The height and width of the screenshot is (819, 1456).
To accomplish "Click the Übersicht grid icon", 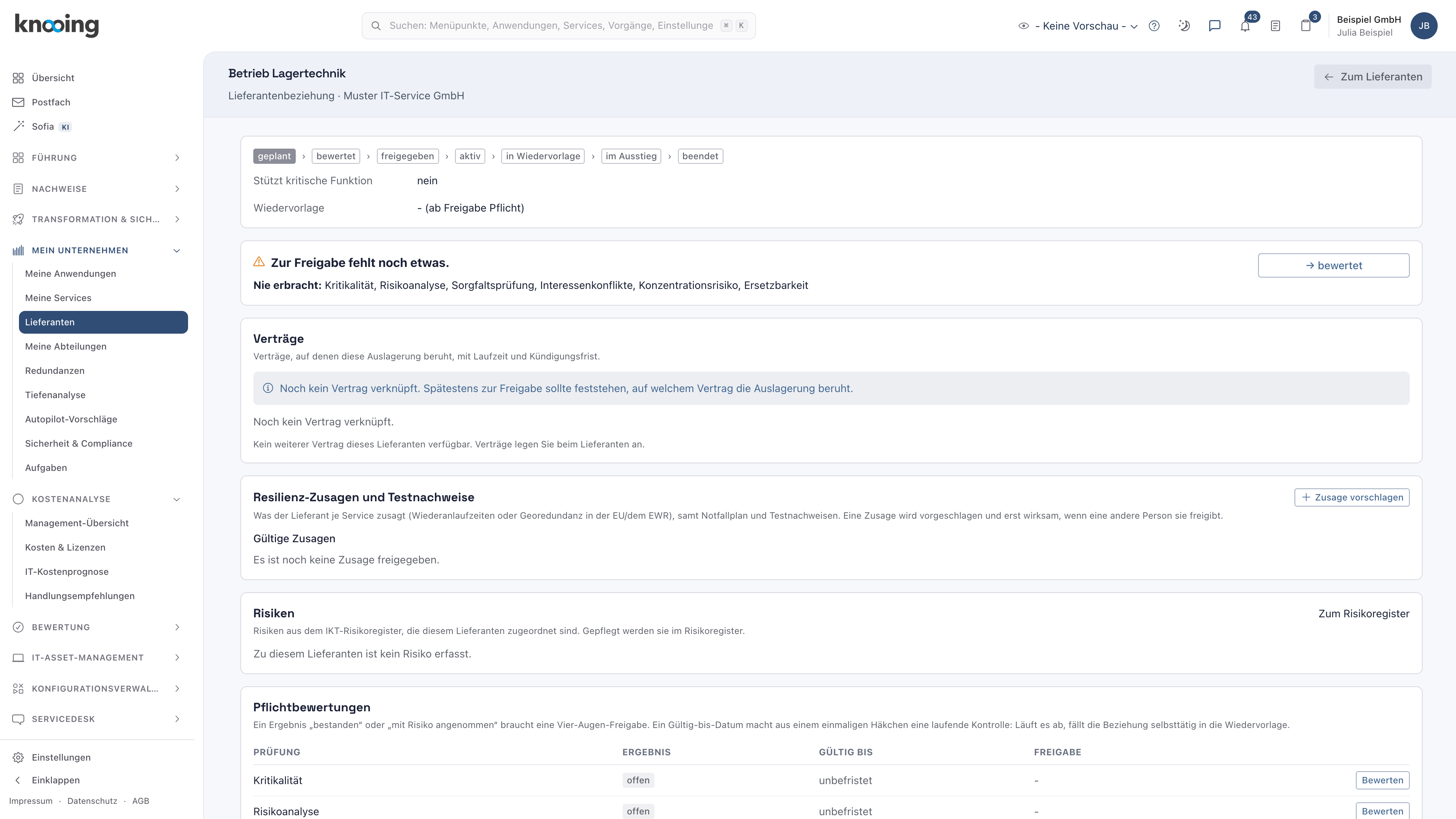I will pos(18,78).
